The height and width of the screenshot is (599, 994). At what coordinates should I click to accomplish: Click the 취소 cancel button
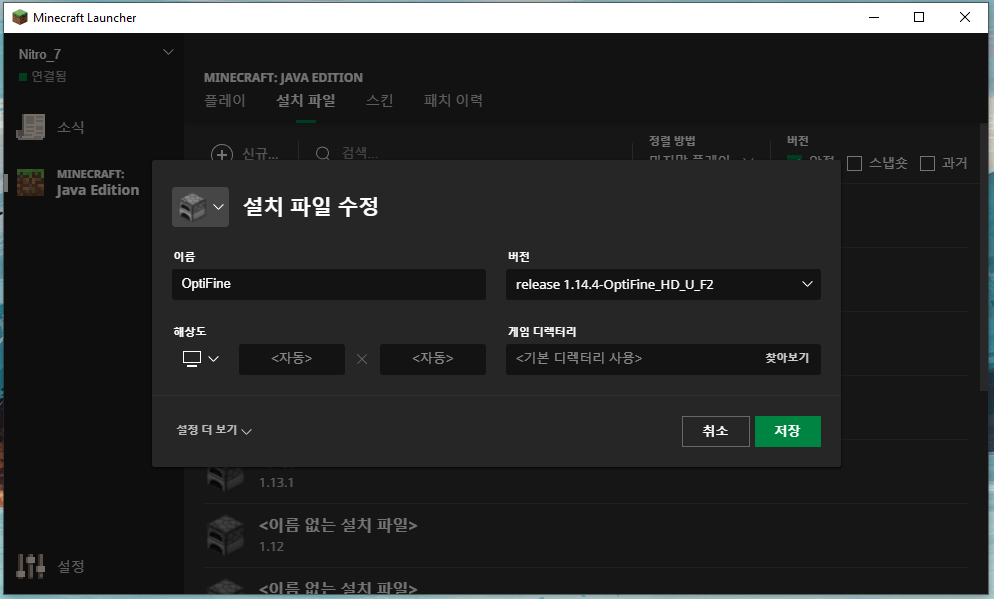click(x=716, y=431)
